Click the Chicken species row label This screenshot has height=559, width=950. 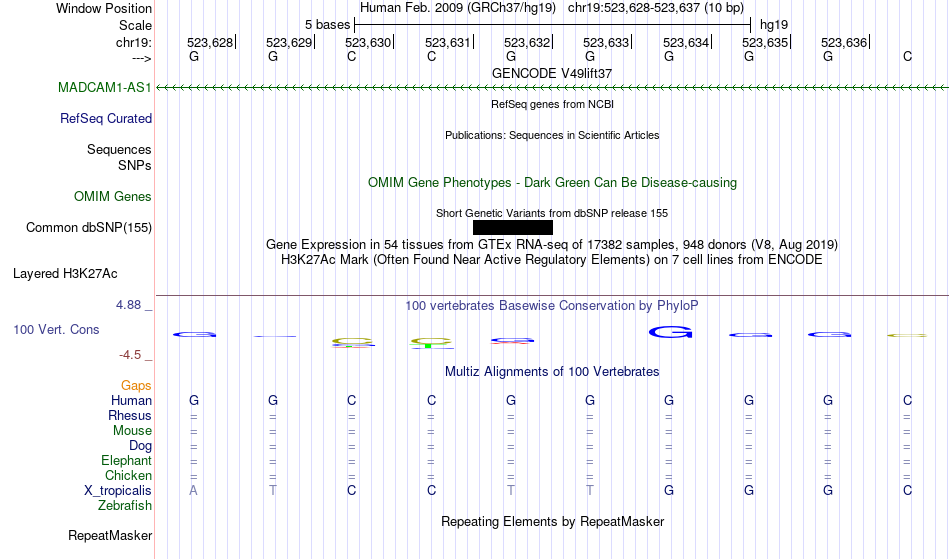point(128,475)
